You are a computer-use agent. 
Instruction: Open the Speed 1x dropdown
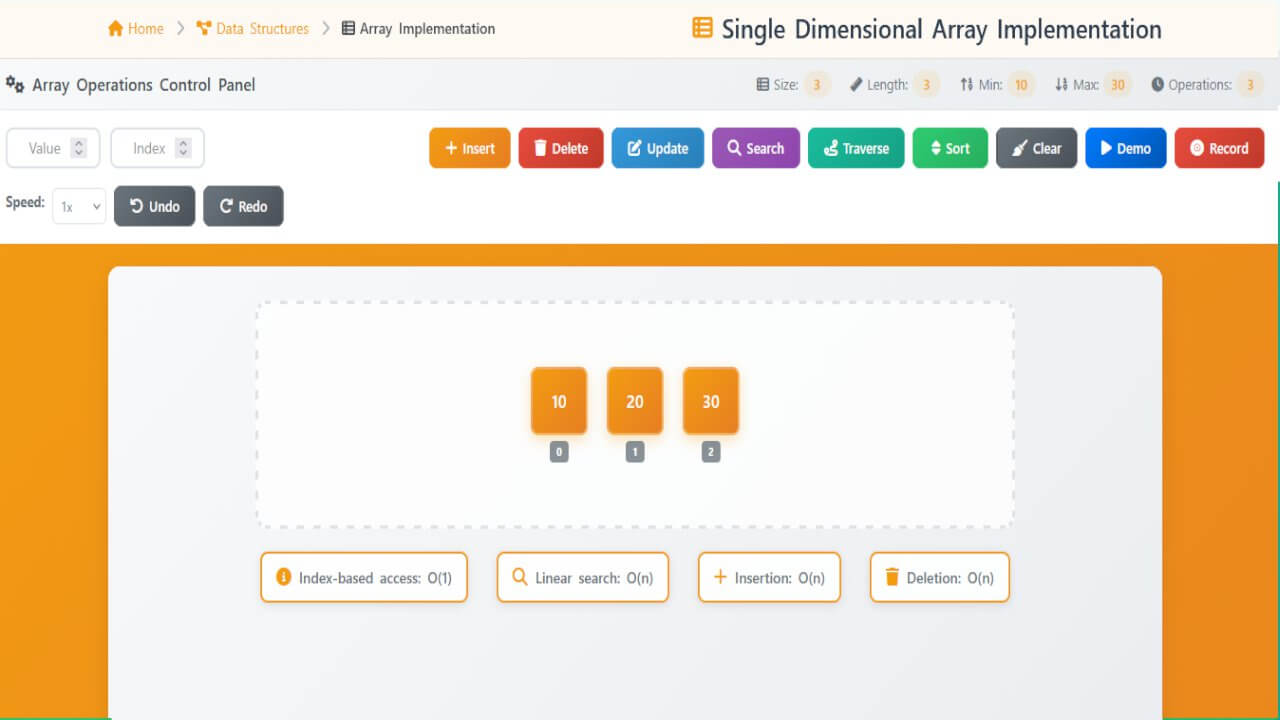tap(79, 206)
